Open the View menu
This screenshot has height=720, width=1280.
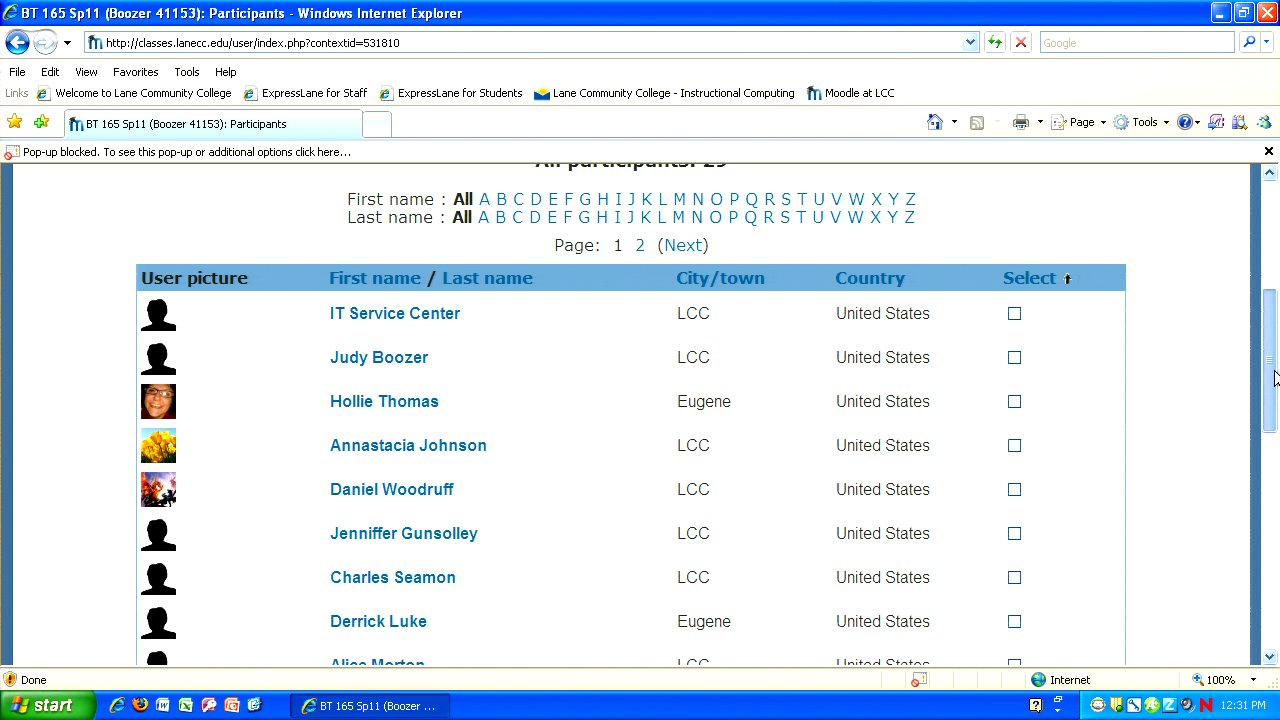pyautogui.click(x=86, y=72)
